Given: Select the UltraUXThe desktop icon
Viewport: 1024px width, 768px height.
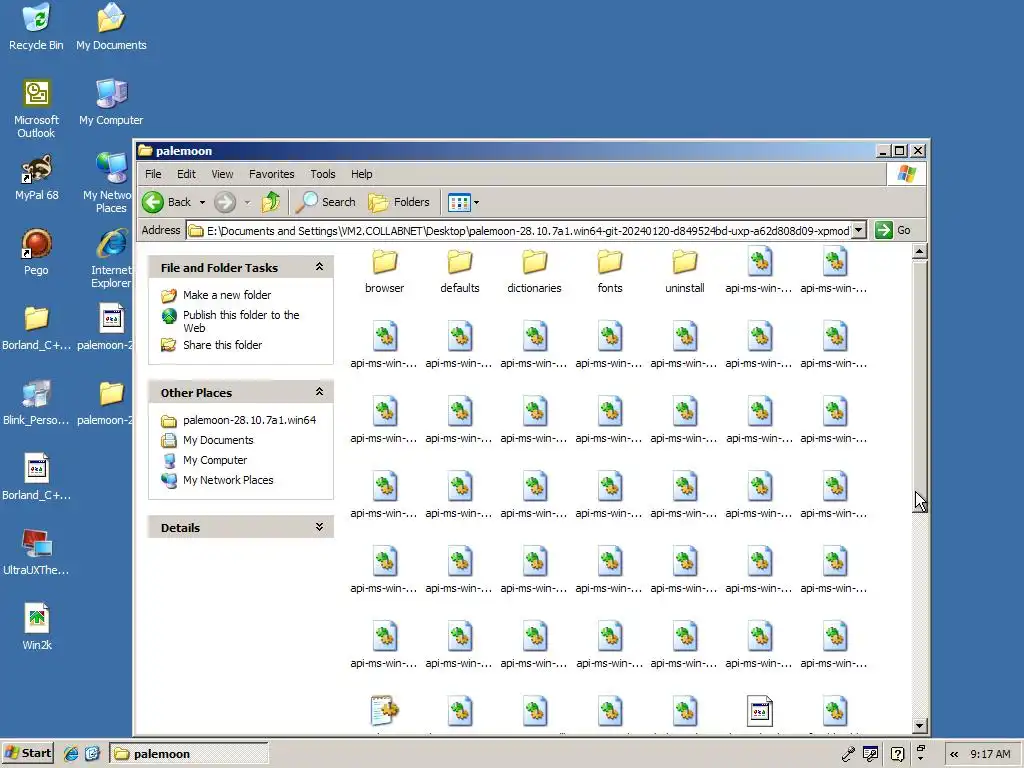Looking at the screenshot, I should click(36, 552).
